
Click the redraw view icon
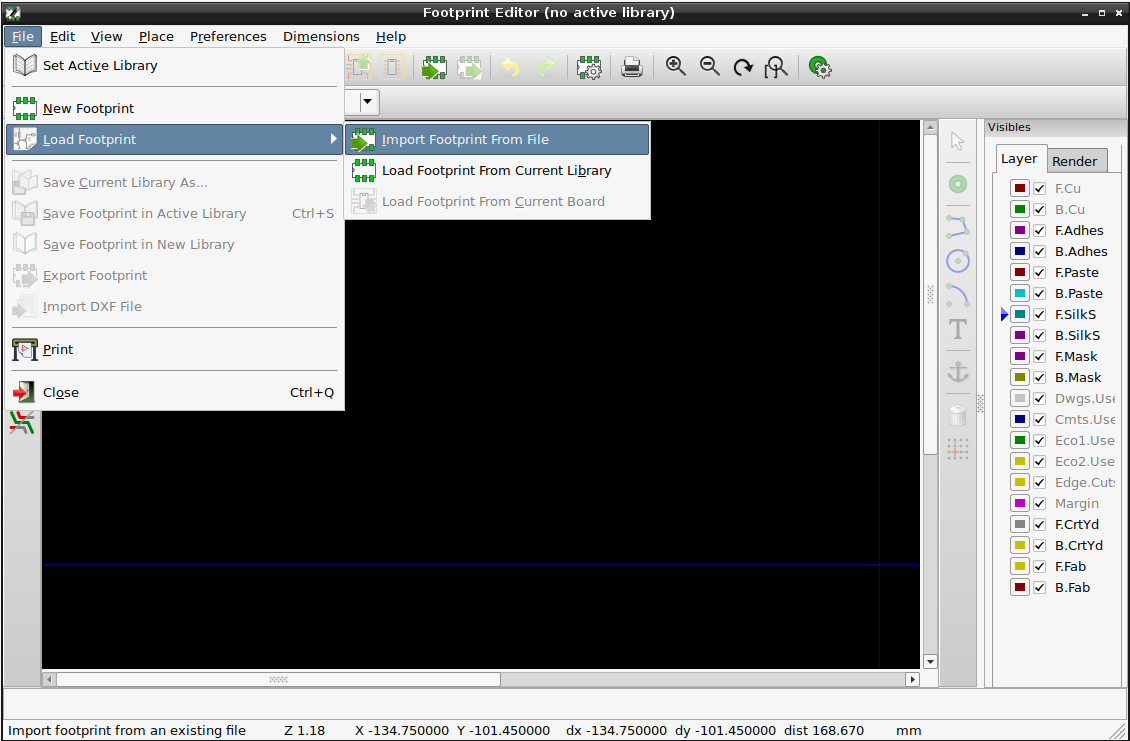[743, 68]
